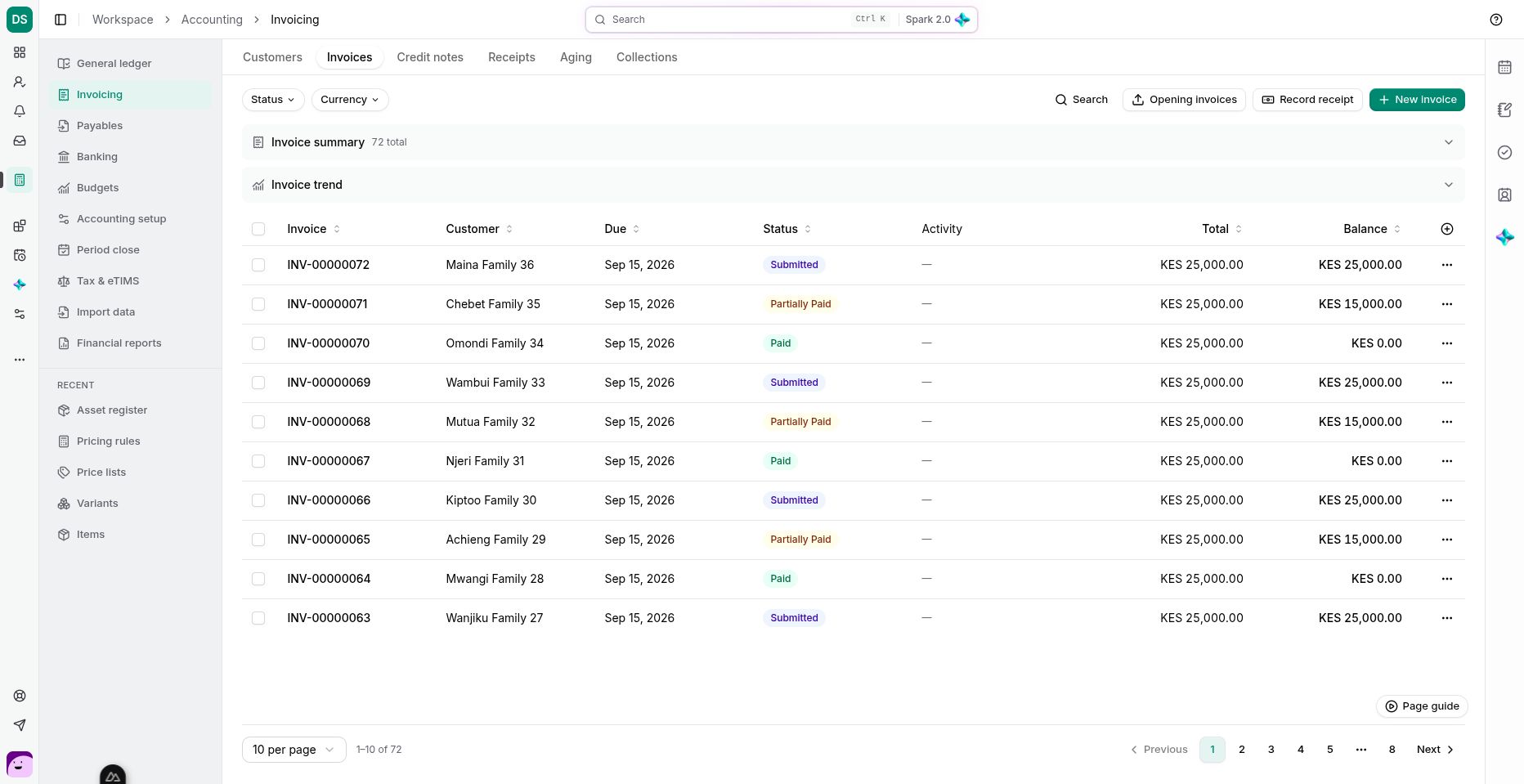
Task: Click the Opening invoices button
Action: point(1184,100)
